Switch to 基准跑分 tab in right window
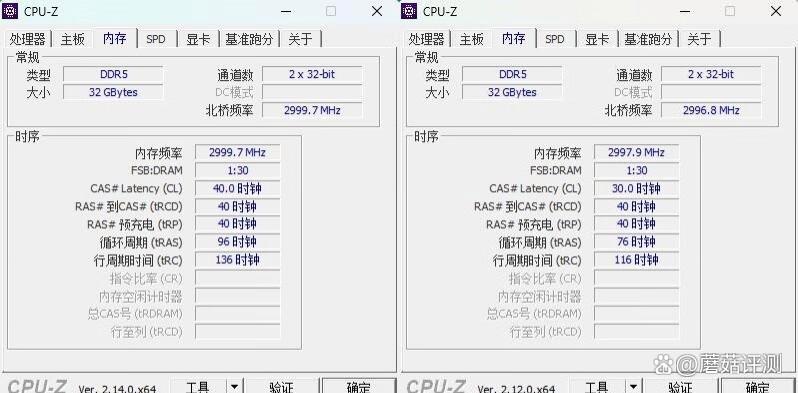Viewport: 798px width, 393px height. 648,39
